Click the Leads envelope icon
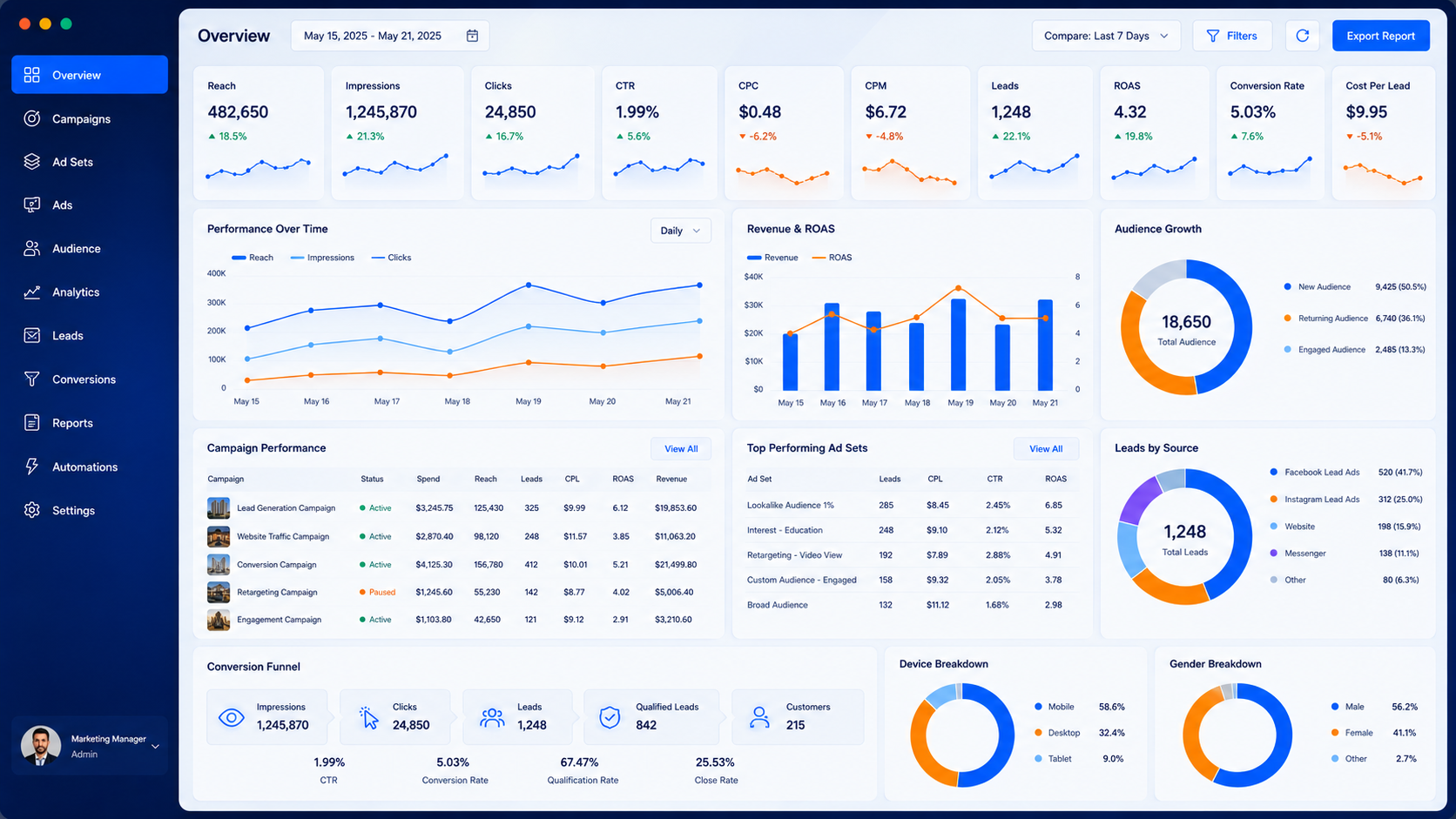Screen dimensions: 1456x819 click(x=32, y=335)
